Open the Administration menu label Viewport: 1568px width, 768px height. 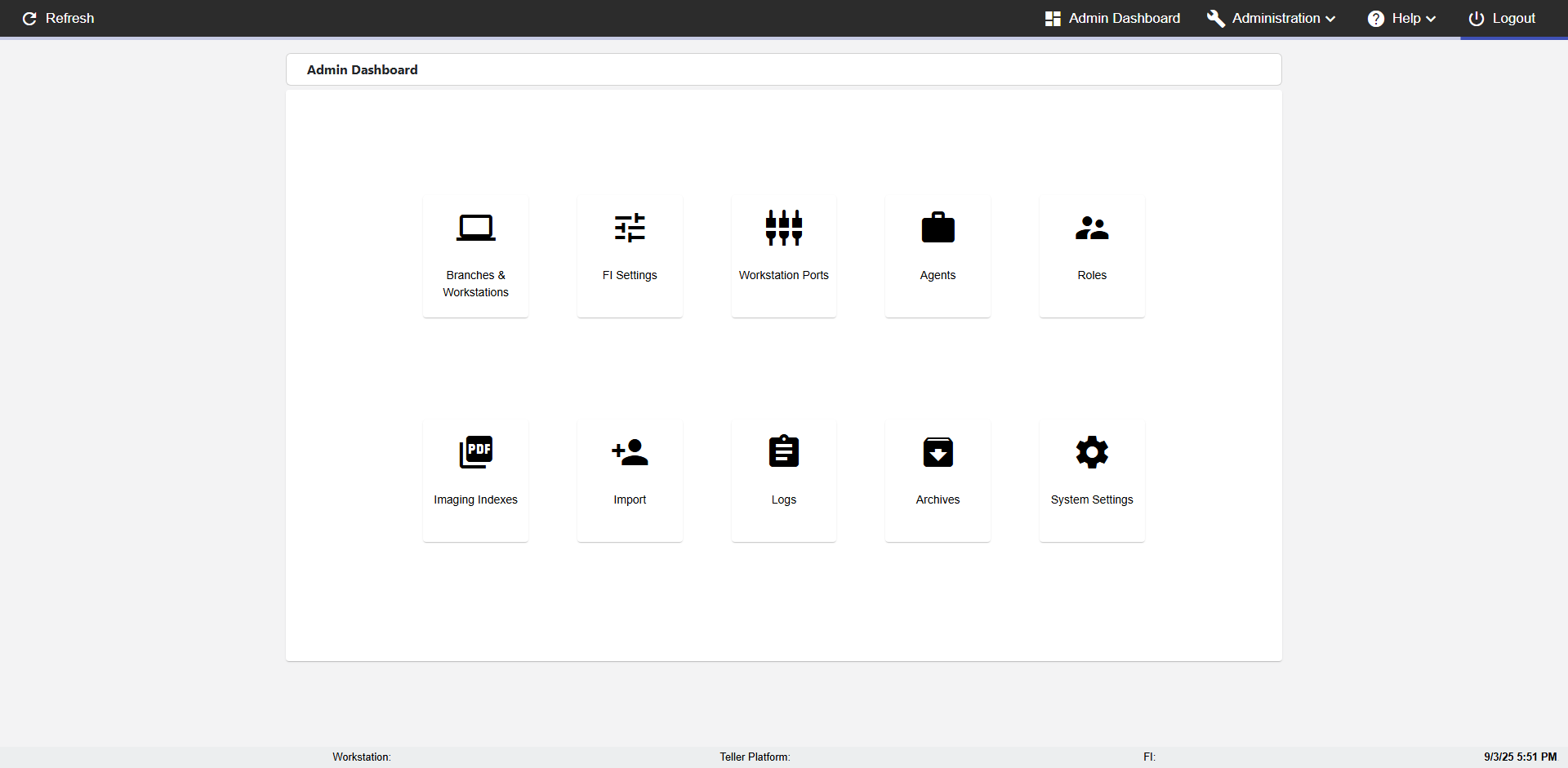click(x=1276, y=18)
